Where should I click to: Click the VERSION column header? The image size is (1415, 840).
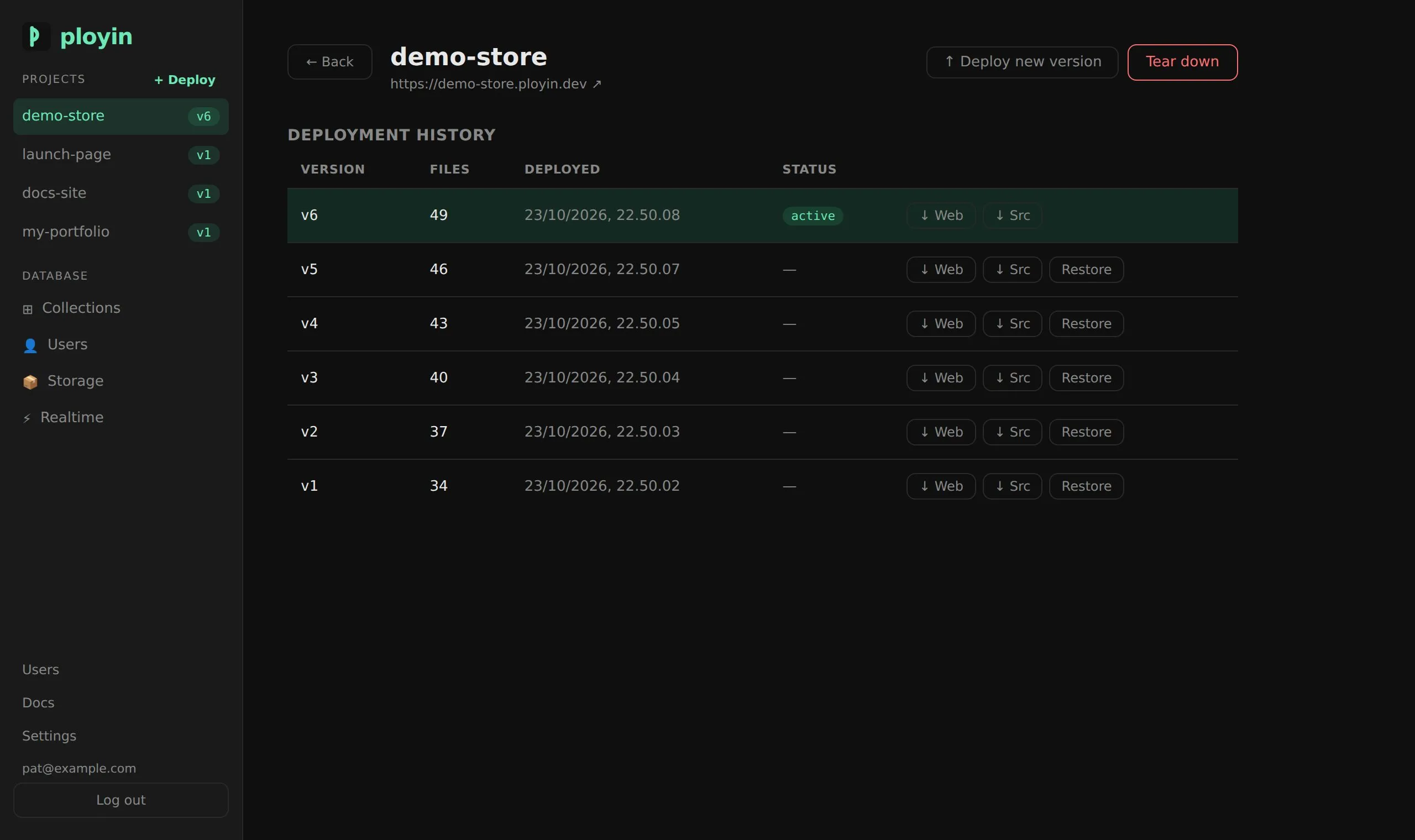332,169
